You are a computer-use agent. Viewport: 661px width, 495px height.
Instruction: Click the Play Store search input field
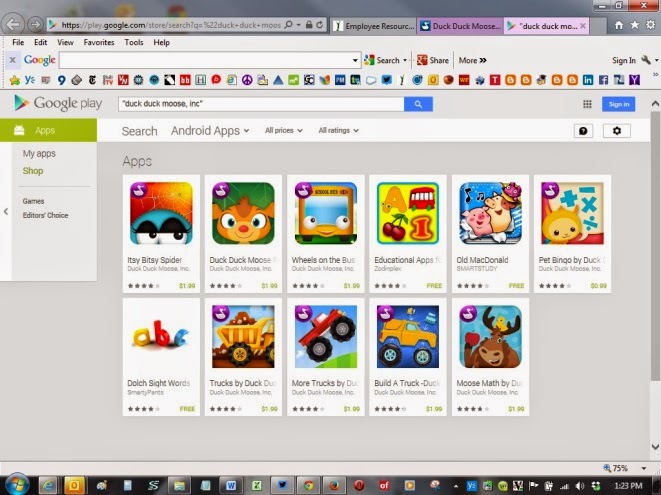(x=261, y=104)
